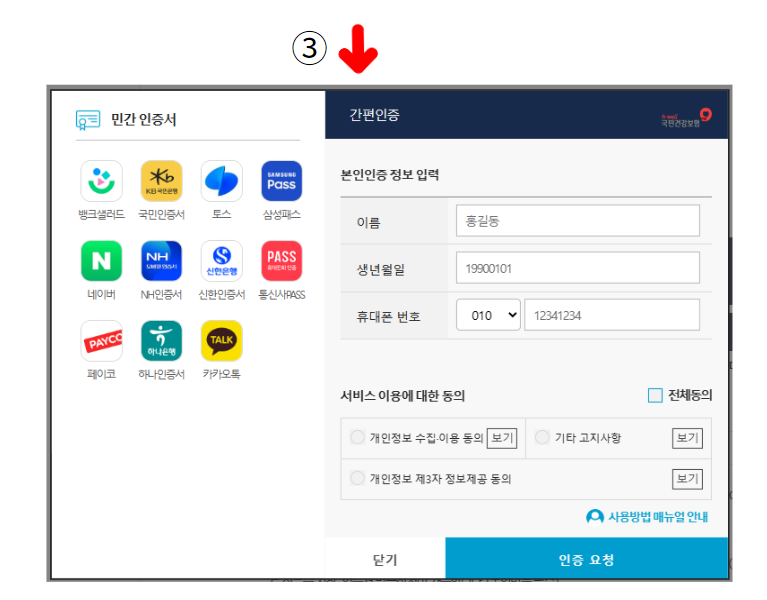Select the 신한인증서 (Shinhan) icon

coord(222,261)
